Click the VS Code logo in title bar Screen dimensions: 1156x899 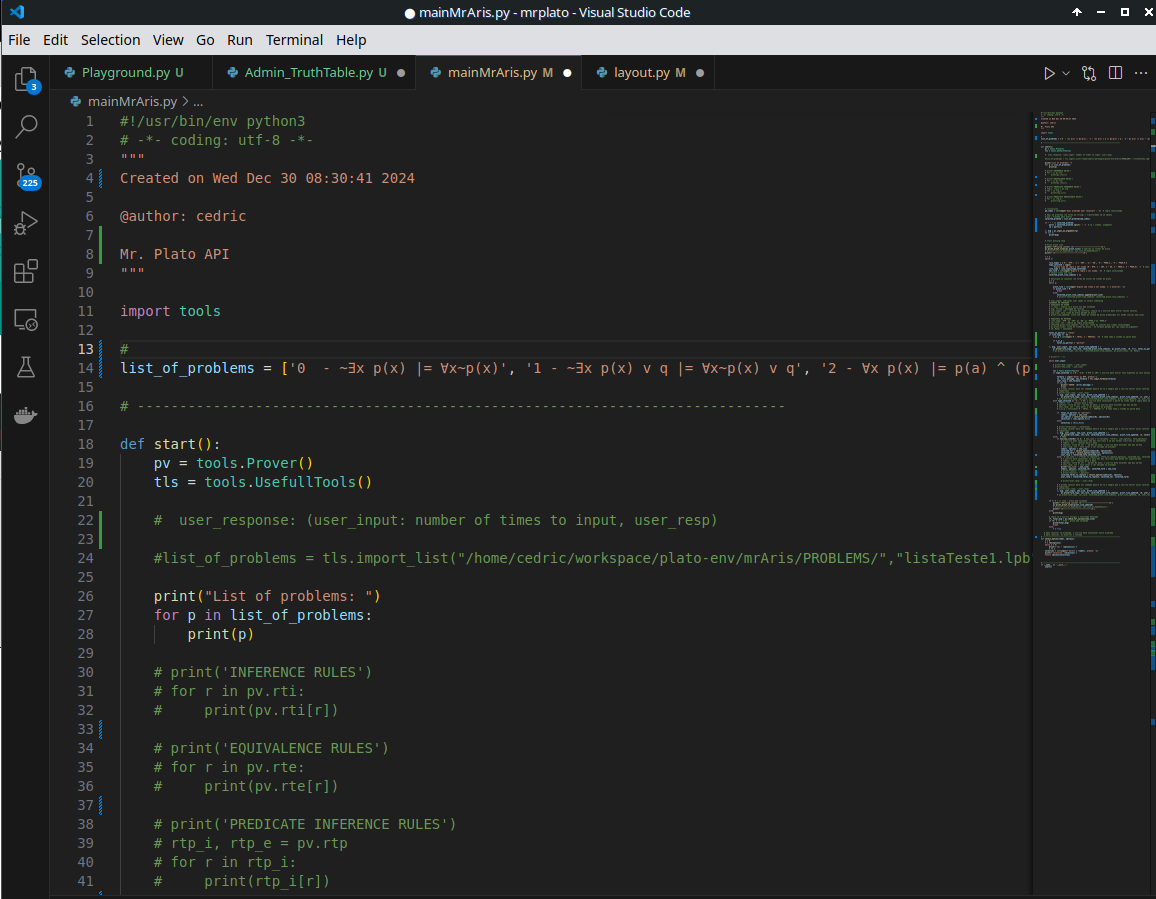pos(17,12)
